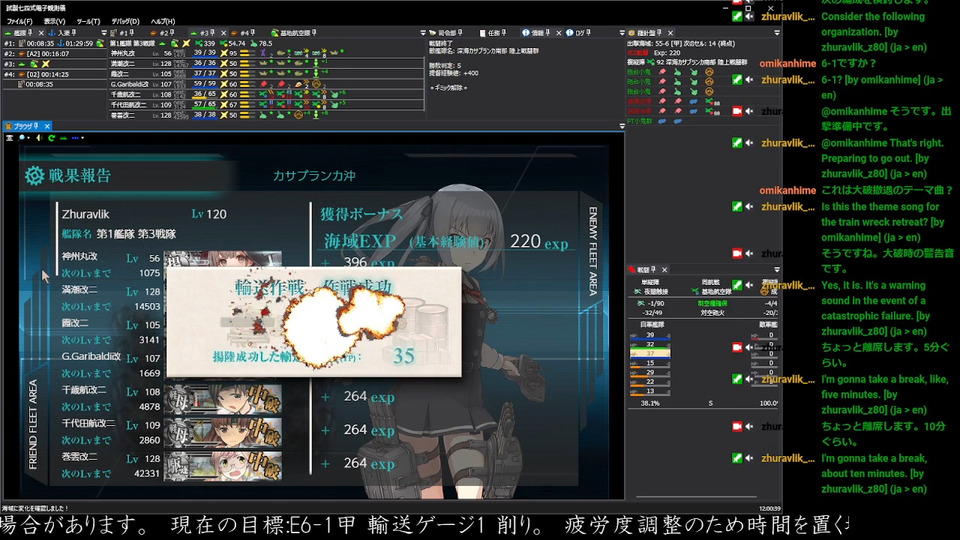
Task: Click the browser screenshot icon
Action: click(9, 138)
